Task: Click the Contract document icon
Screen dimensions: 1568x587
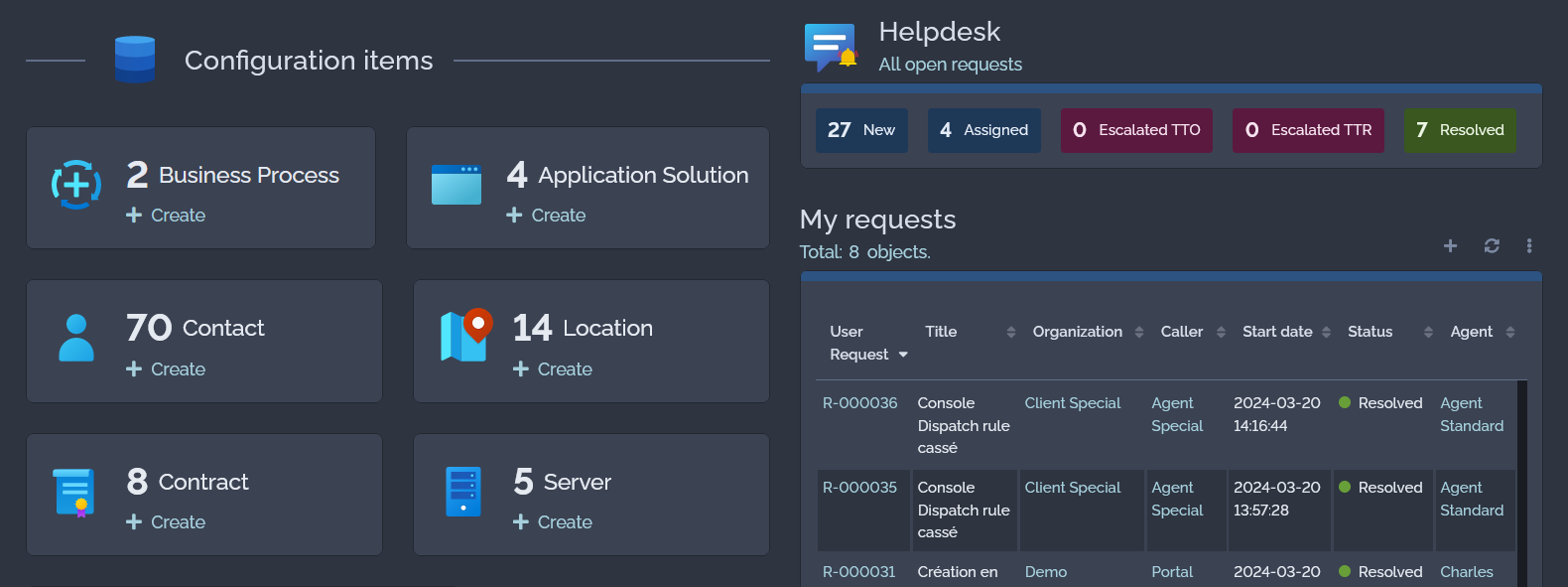Action: (x=74, y=492)
